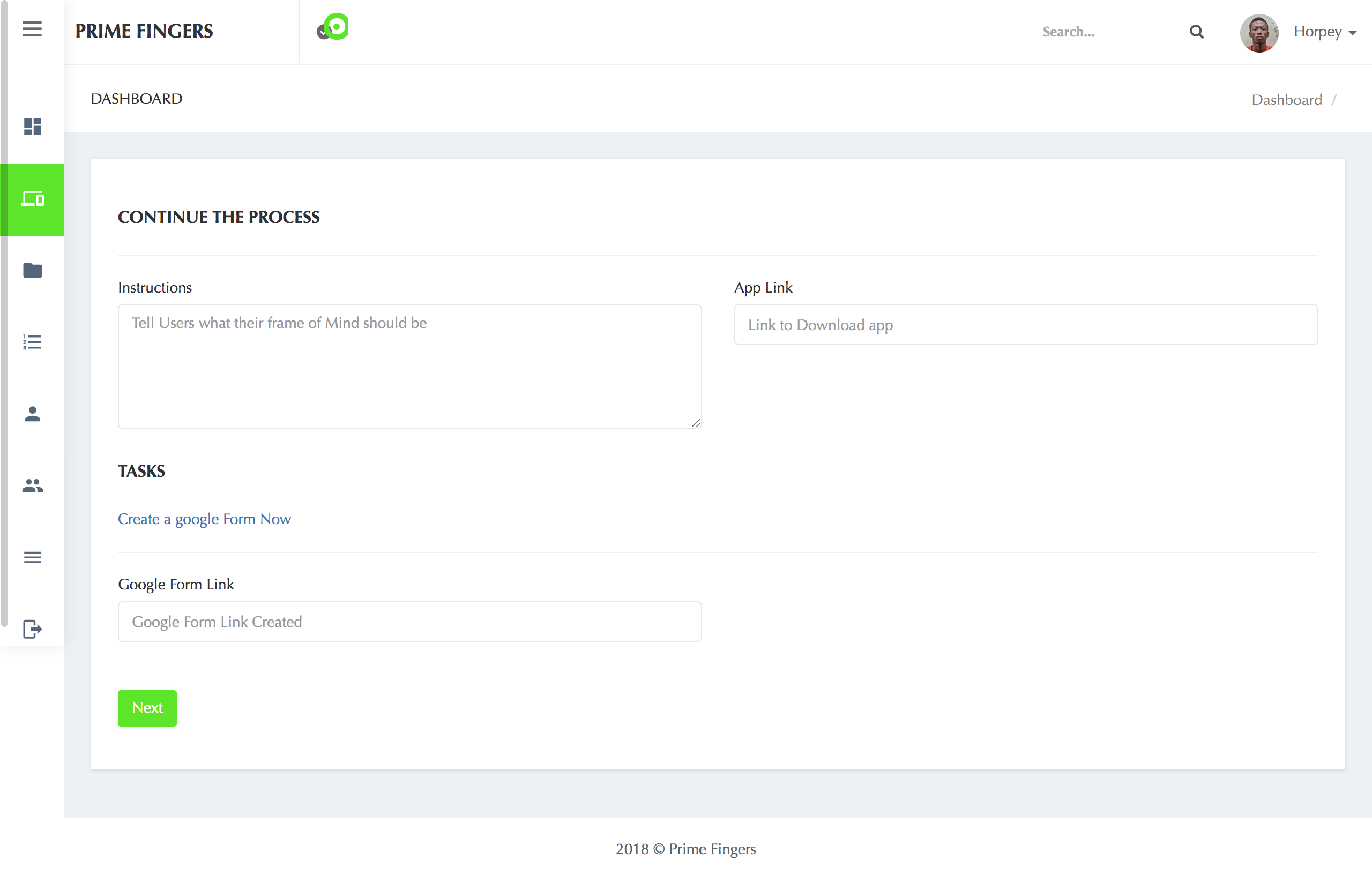
Task: Click the numbered list icon in sidebar
Action: point(33,342)
